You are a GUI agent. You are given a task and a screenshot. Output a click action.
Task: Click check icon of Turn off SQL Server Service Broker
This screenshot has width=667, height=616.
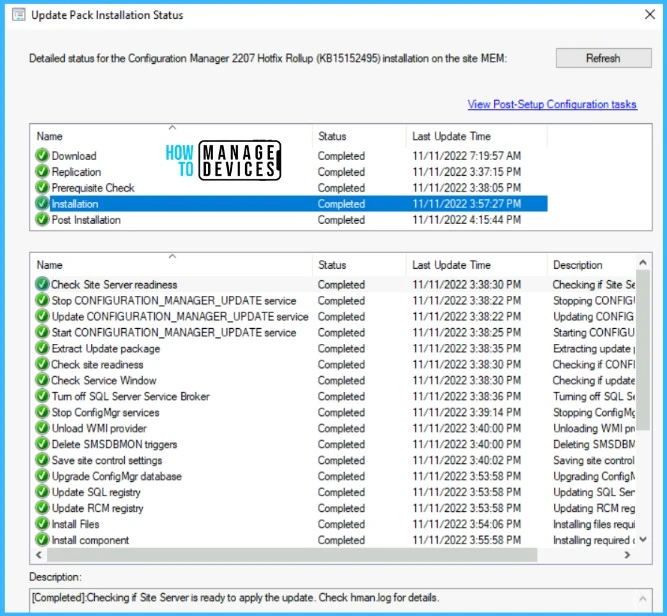(42, 396)
